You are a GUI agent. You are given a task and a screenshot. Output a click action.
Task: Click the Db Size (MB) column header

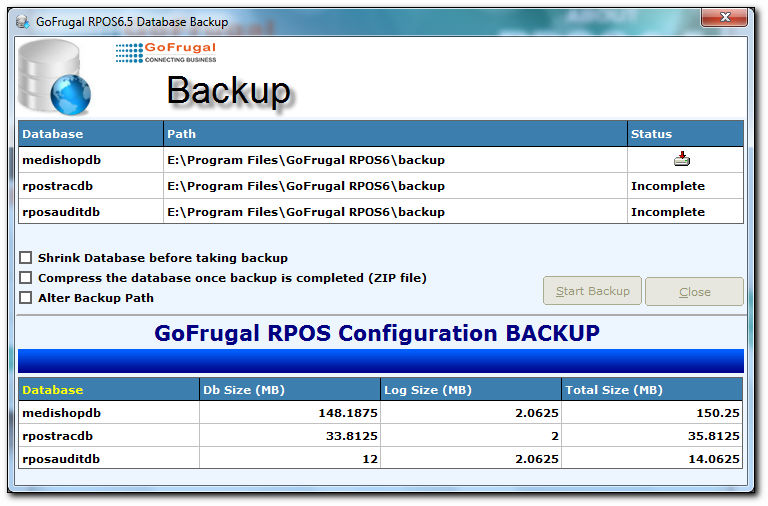pos(290,390)
